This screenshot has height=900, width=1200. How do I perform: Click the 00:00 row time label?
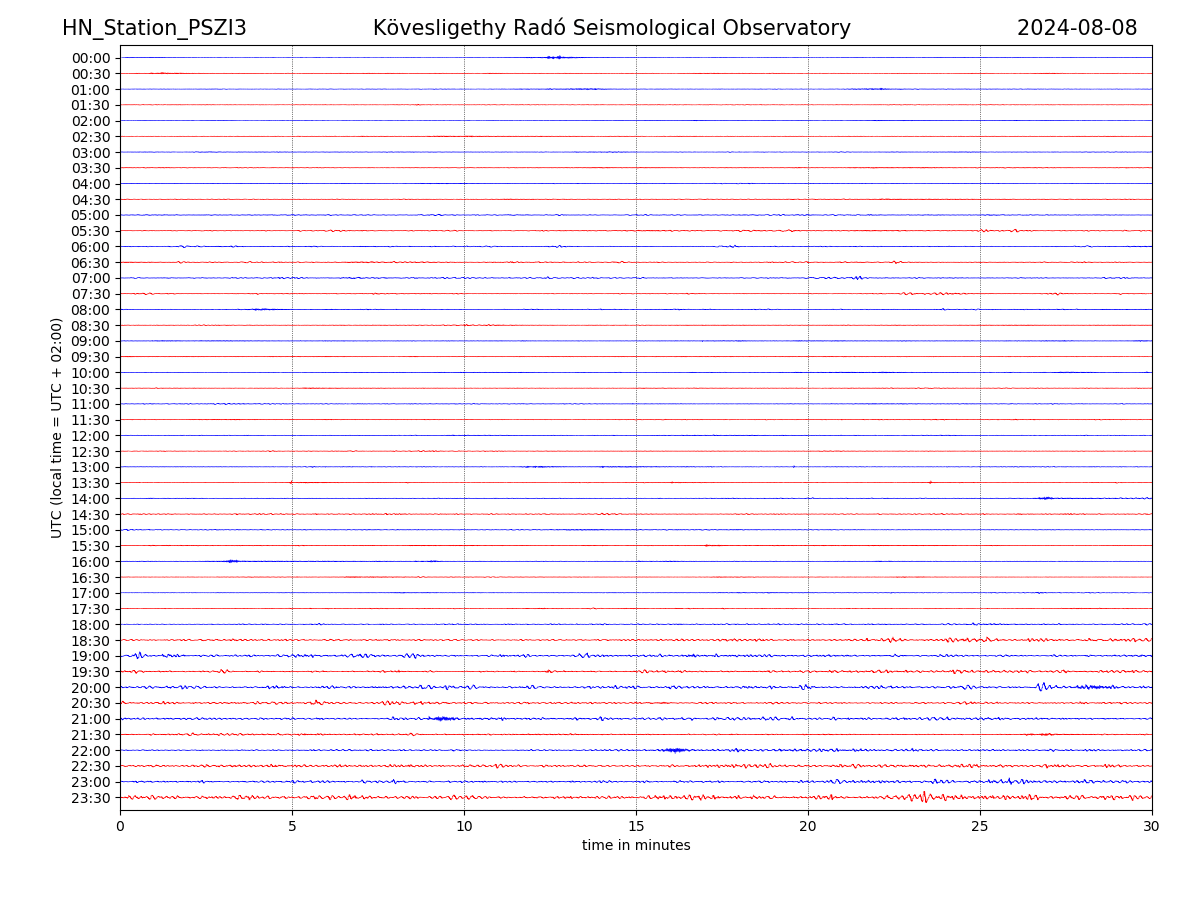pyautogui.click(x=91, y=58)
